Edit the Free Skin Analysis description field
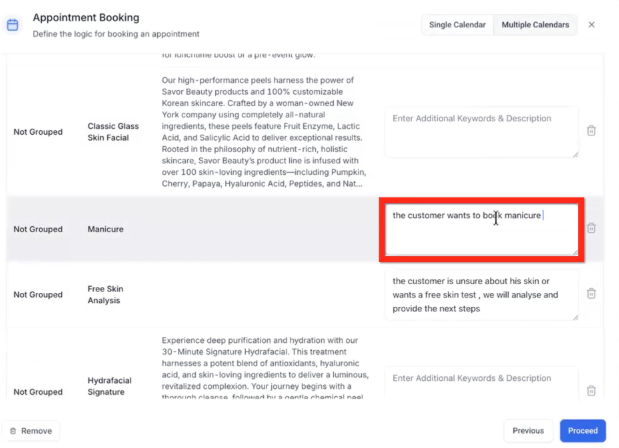 click(x=481, y=295)
